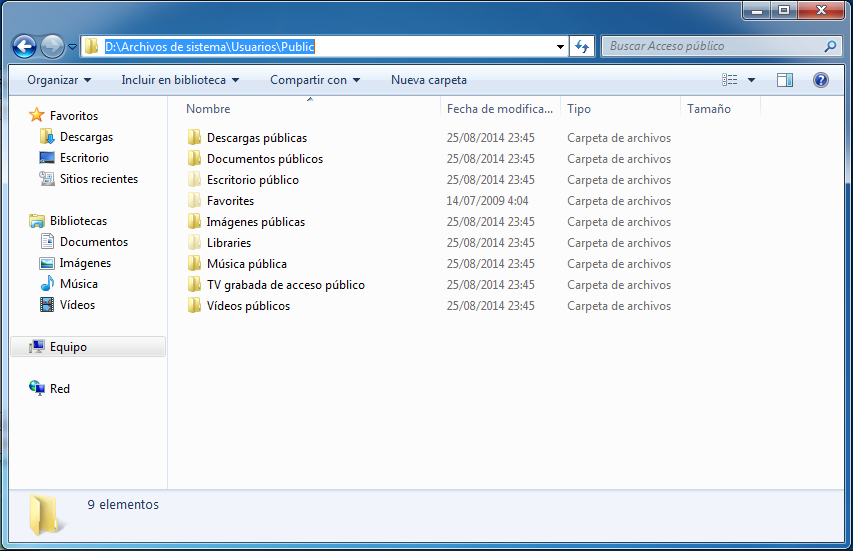The height and width of the screenshot is (551, 853).
Task: Select Red in navigation pane
Action: tap(50, 388)
